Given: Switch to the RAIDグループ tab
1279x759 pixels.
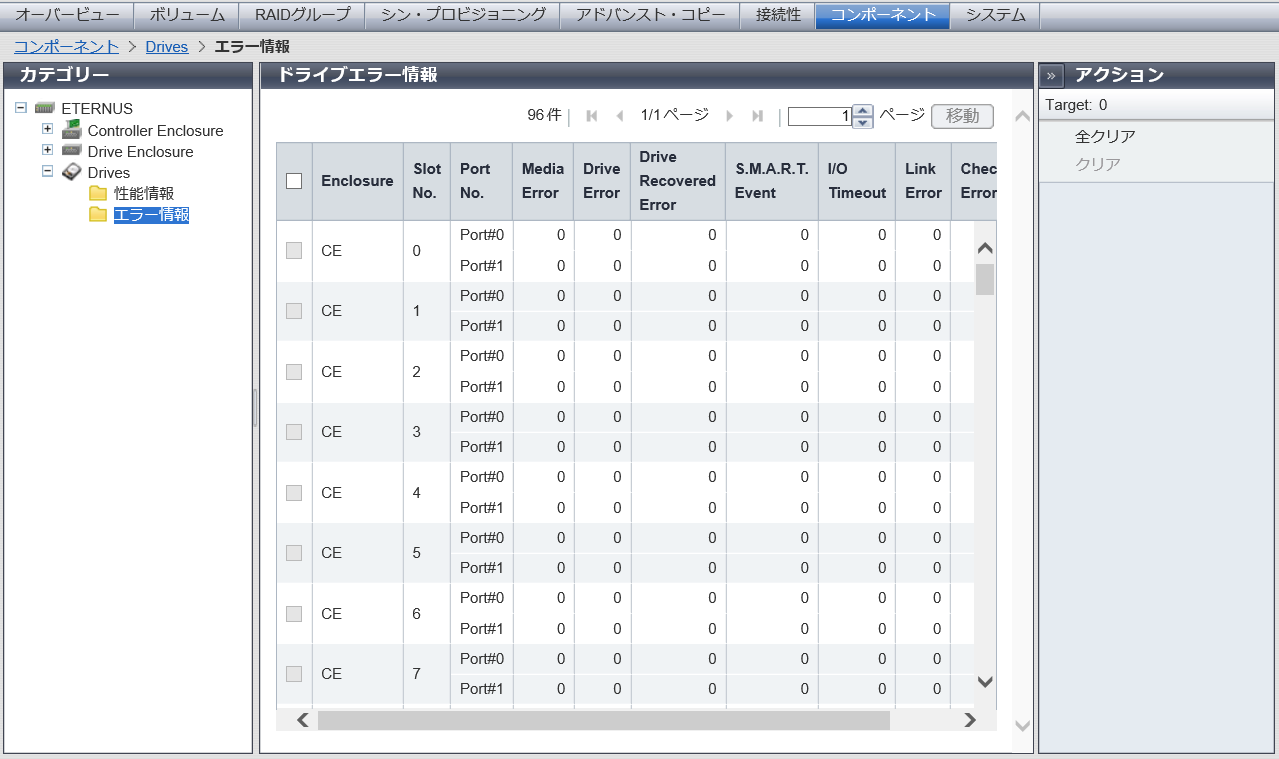Looking at the screenshot, I should pyautogui.click(x=303, y=15).
